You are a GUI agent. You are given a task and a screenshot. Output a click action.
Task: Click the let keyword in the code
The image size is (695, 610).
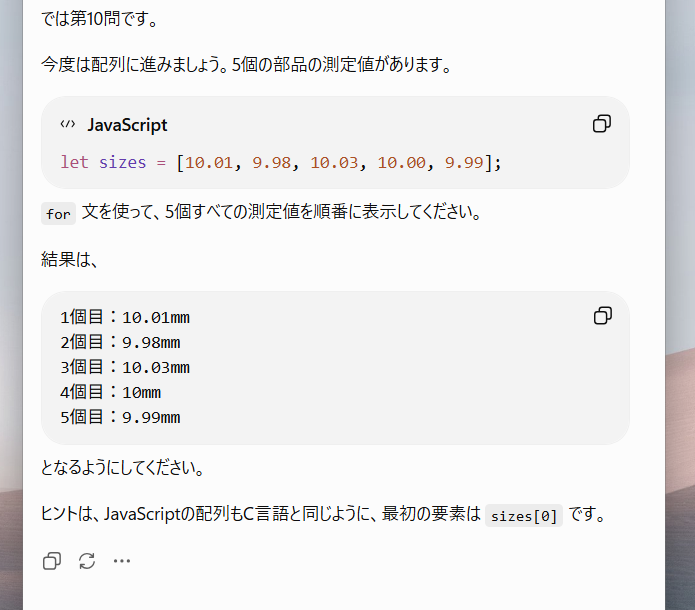coord(74,162)
